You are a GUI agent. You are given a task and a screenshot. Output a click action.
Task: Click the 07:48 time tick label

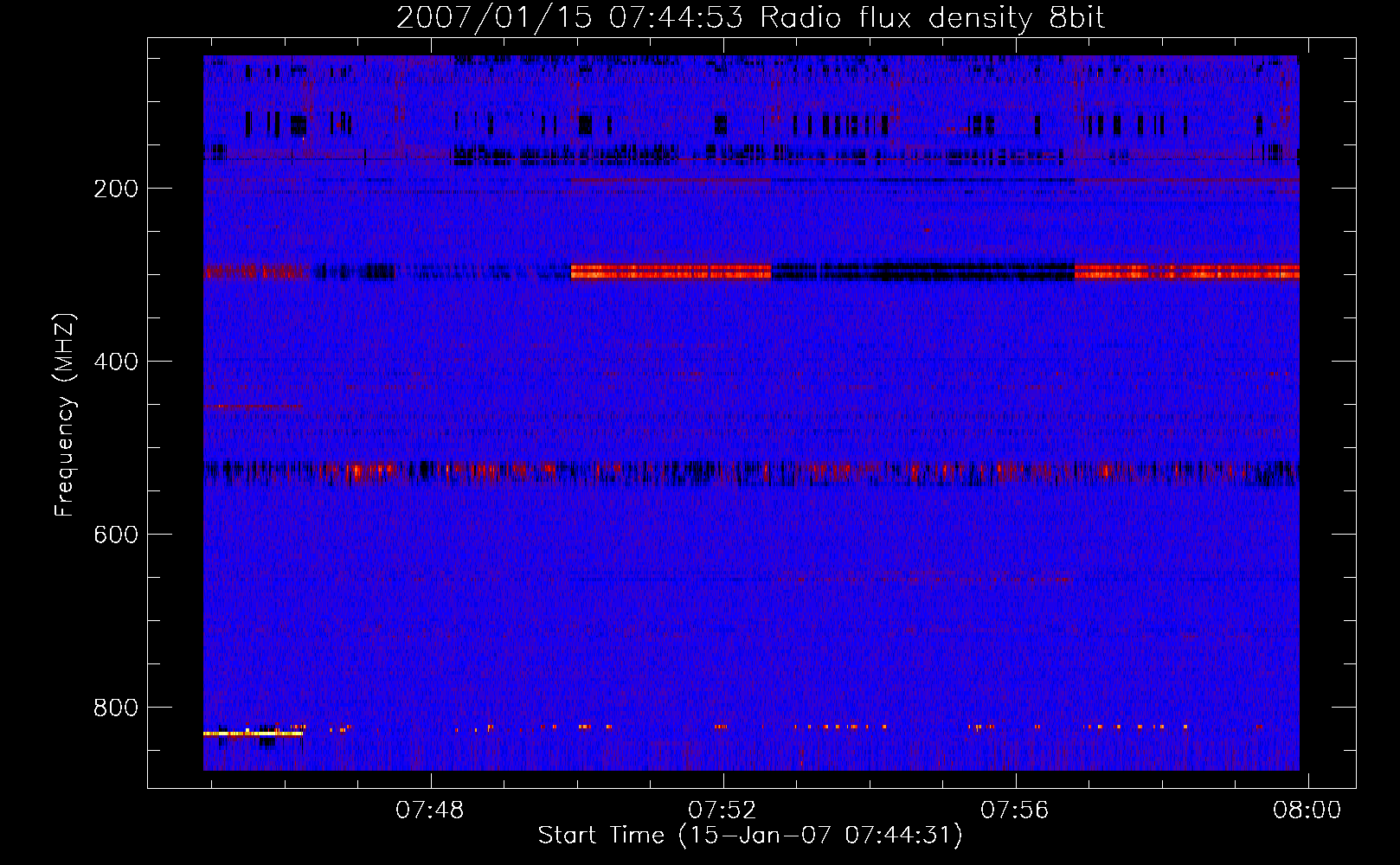coord(430,811)
